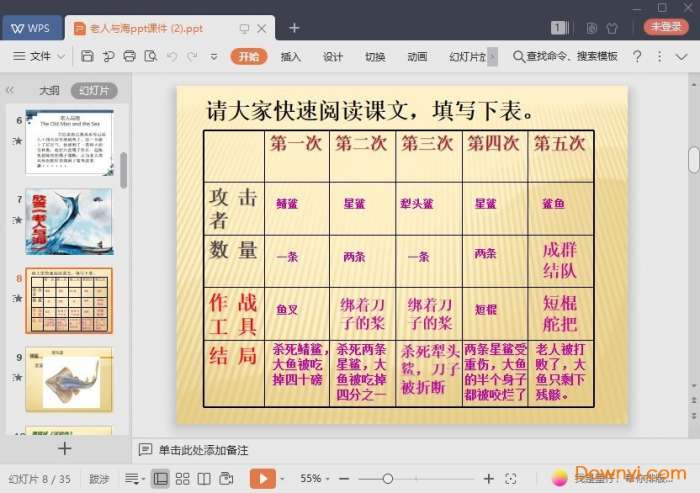Switch to the 插入 ribbon tab
This screenshot has width=700, height=493.
click(x=291, y=57)
